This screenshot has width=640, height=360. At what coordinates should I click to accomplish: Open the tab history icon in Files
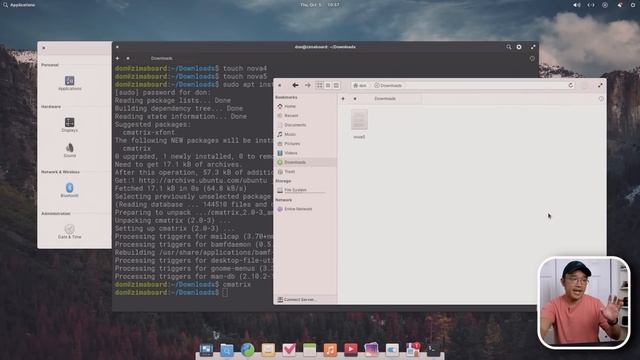click(x=601, y=99)
